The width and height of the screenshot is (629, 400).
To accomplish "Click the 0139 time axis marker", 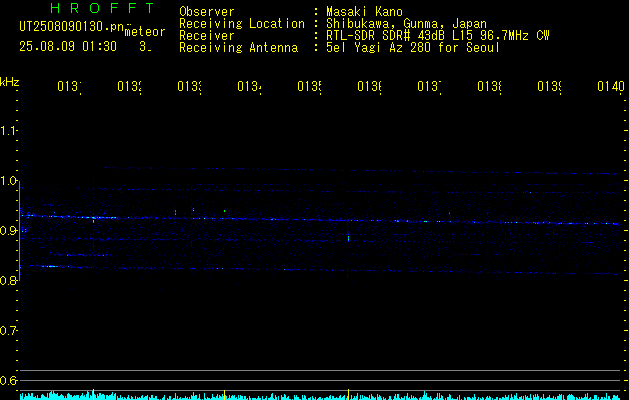I will [549, 86].
